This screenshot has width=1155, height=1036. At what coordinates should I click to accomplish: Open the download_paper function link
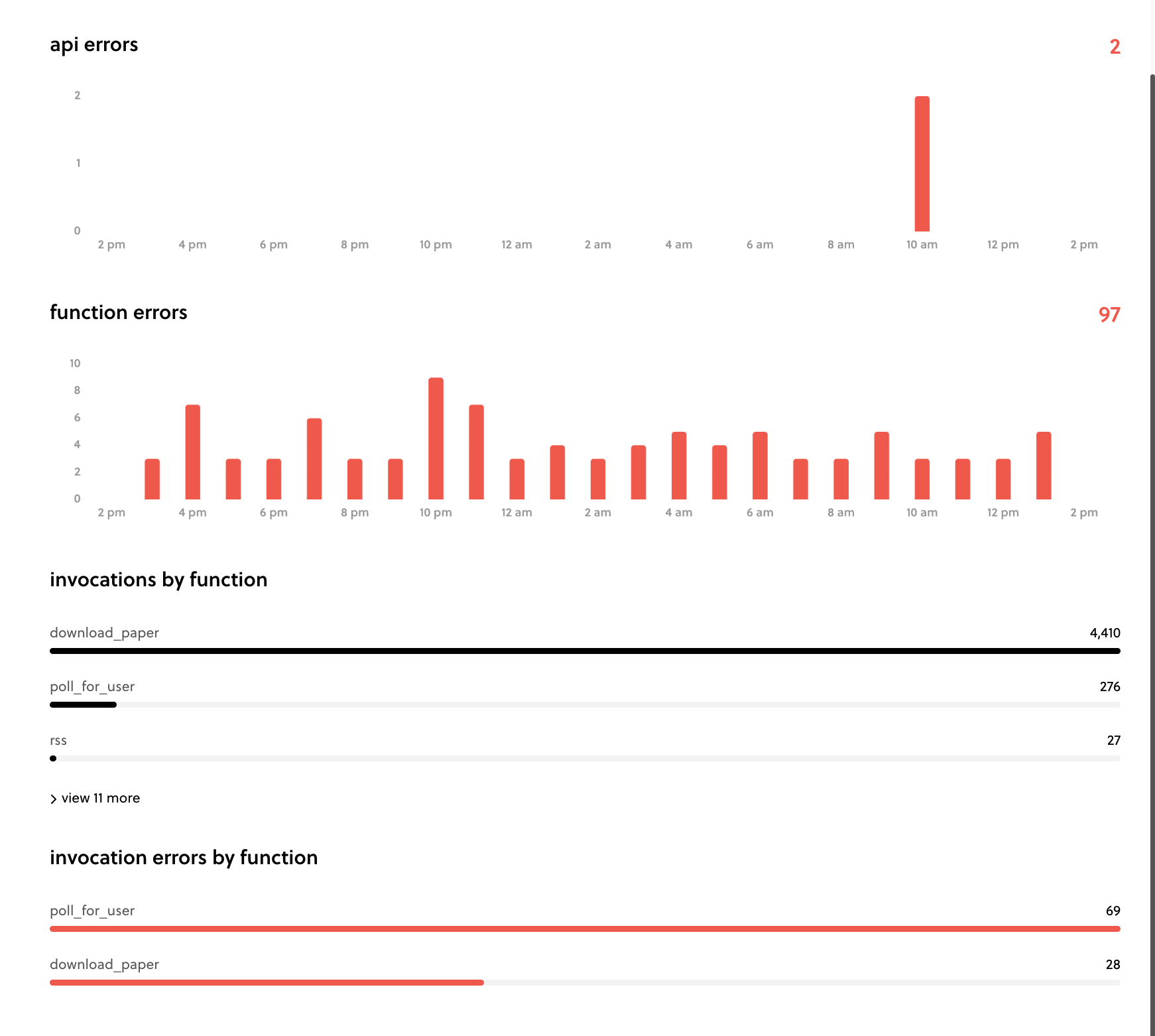[x=103, y=633]
